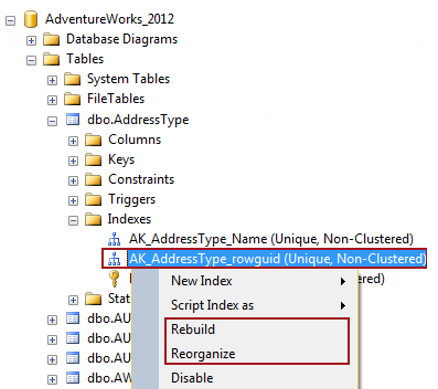This screenshot has width=438, height=389.
Task: Click the dbo.AddressType table icon
Action: [72, 119]
